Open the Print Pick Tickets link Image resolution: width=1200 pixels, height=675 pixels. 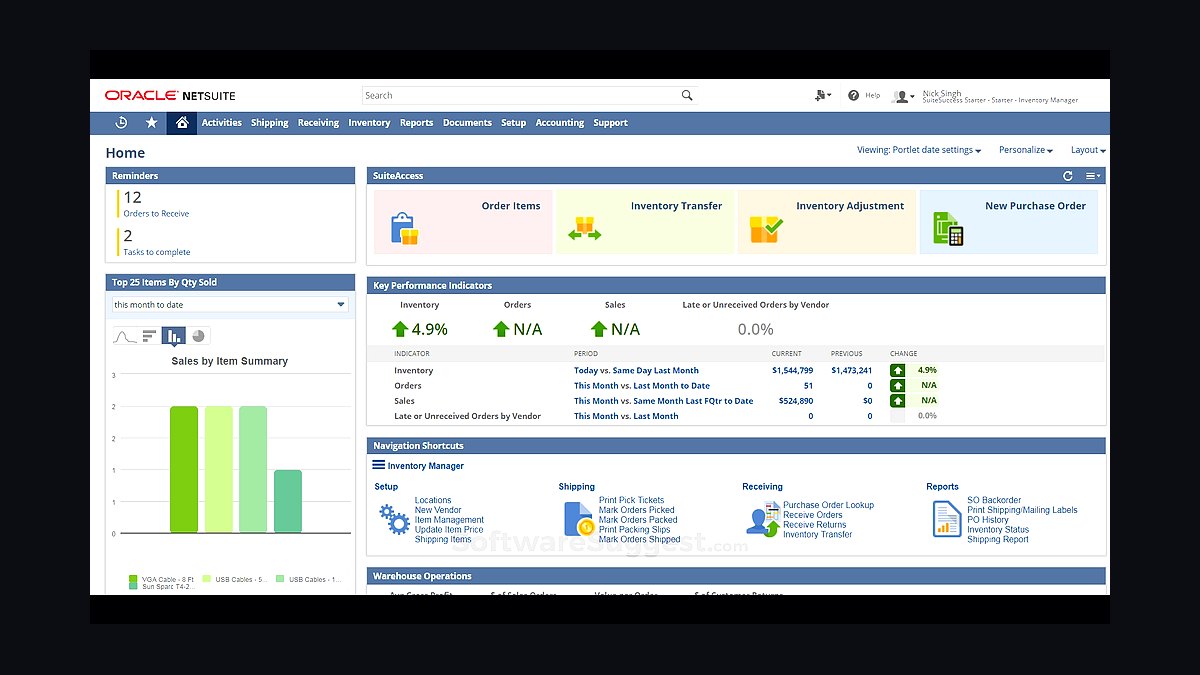pyautogui.click(x=631, y=500)
